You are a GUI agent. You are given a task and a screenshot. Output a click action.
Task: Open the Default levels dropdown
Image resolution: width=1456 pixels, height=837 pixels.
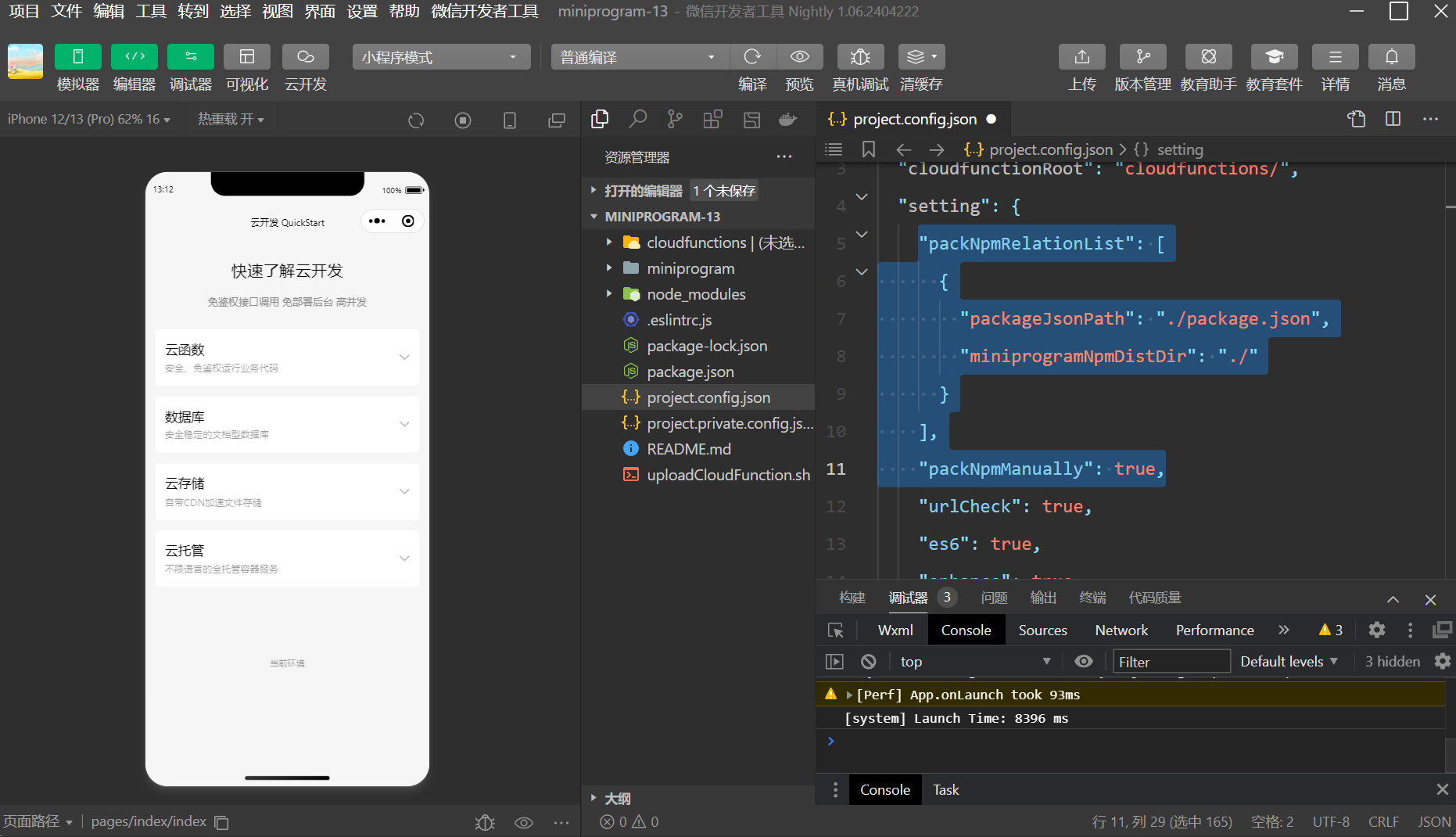(1289, 662)
